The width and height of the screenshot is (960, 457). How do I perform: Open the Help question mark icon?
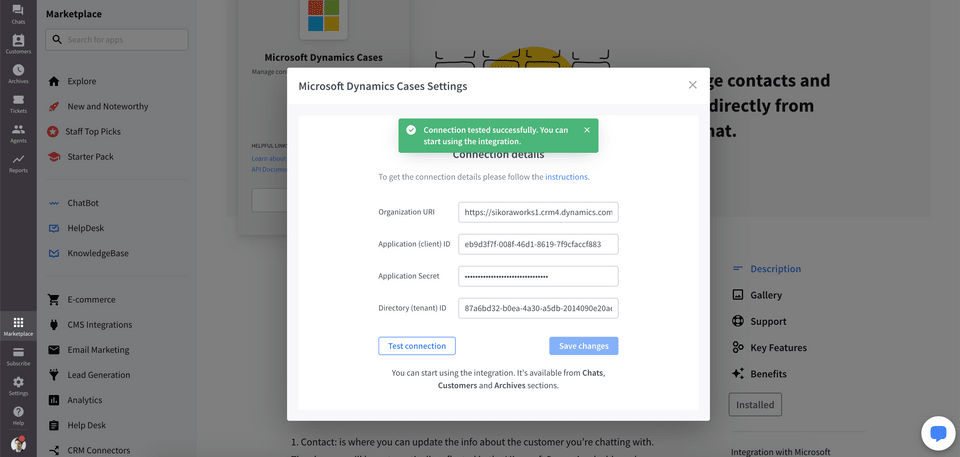click(x=18, y=415)
